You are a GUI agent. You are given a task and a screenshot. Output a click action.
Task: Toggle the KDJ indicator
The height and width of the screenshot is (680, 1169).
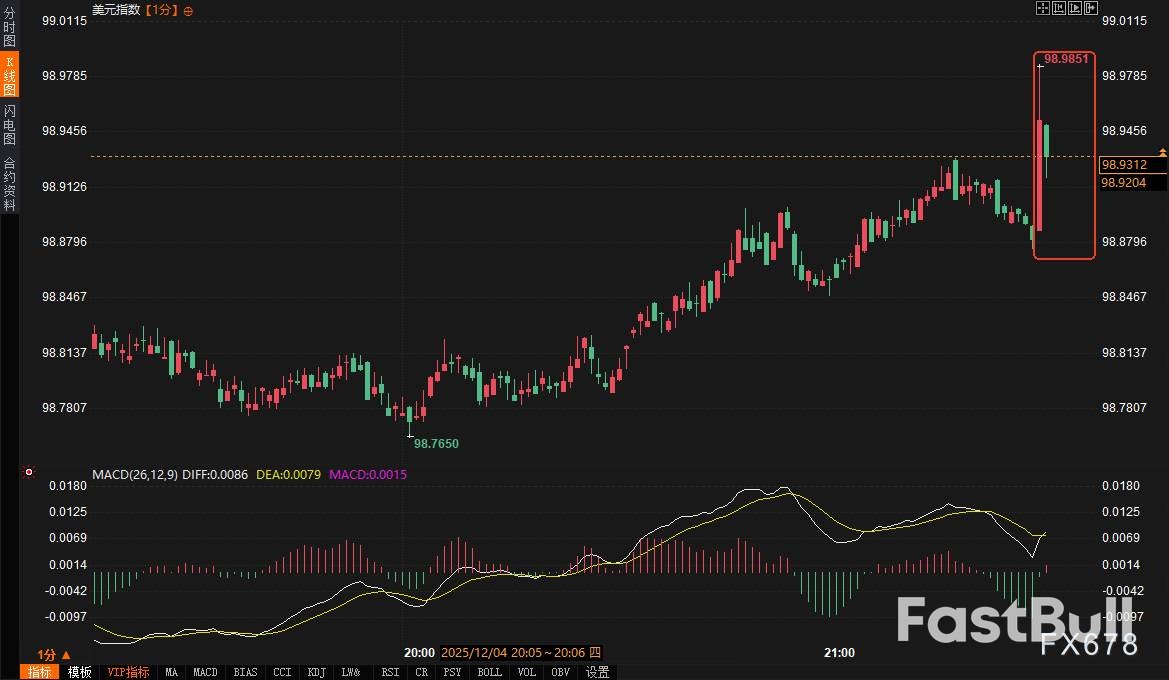[x=316, y=672]
